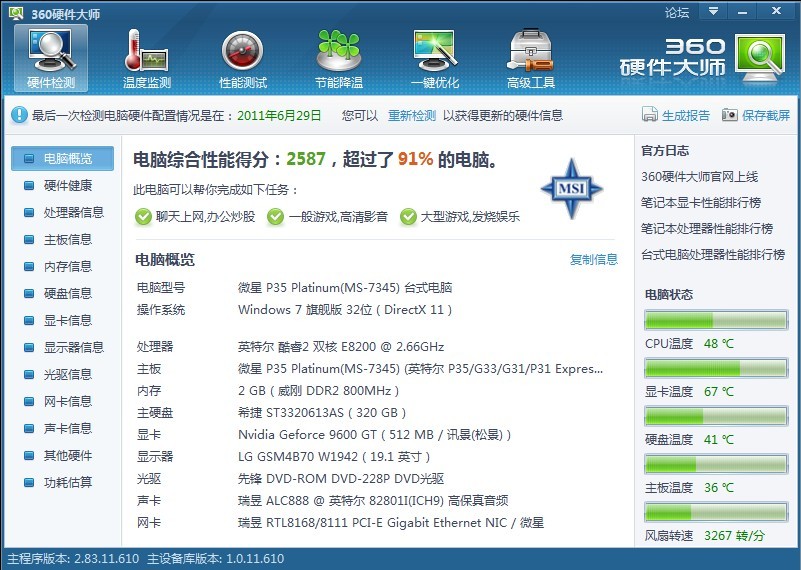Image resolution: width=801 pixels, height=570 pixels.
Task: Select 显卡信息 in the sidebar
Action: point(67,320)
